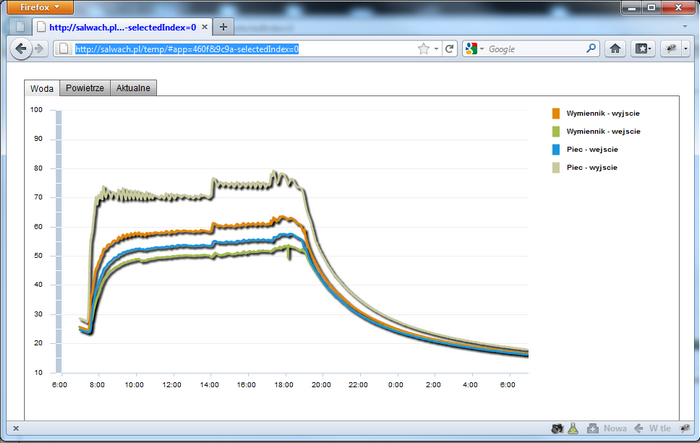Go forward with the forward arrow

point(40,49)
